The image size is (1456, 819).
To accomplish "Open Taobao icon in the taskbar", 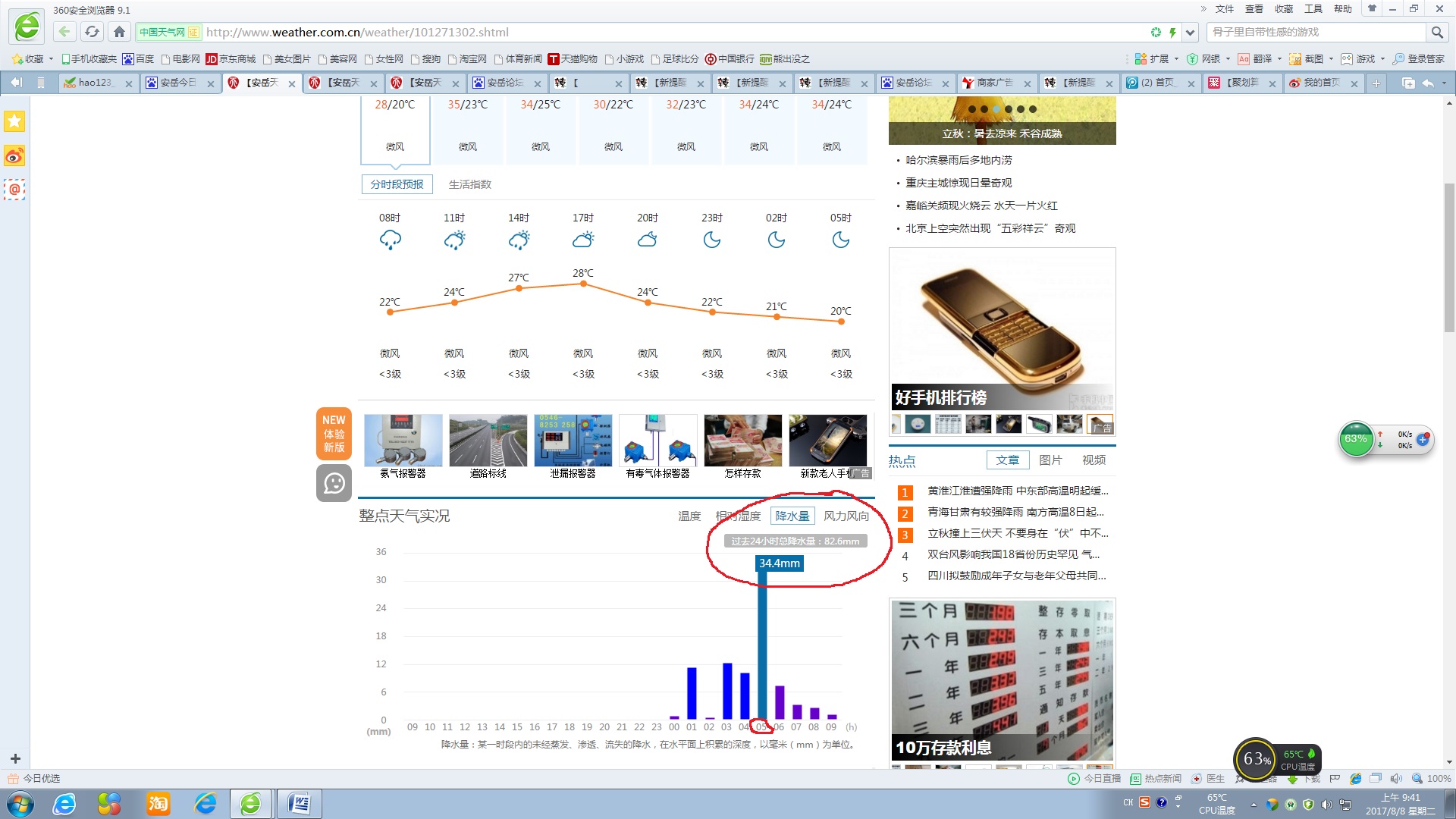I will point(158,803).
